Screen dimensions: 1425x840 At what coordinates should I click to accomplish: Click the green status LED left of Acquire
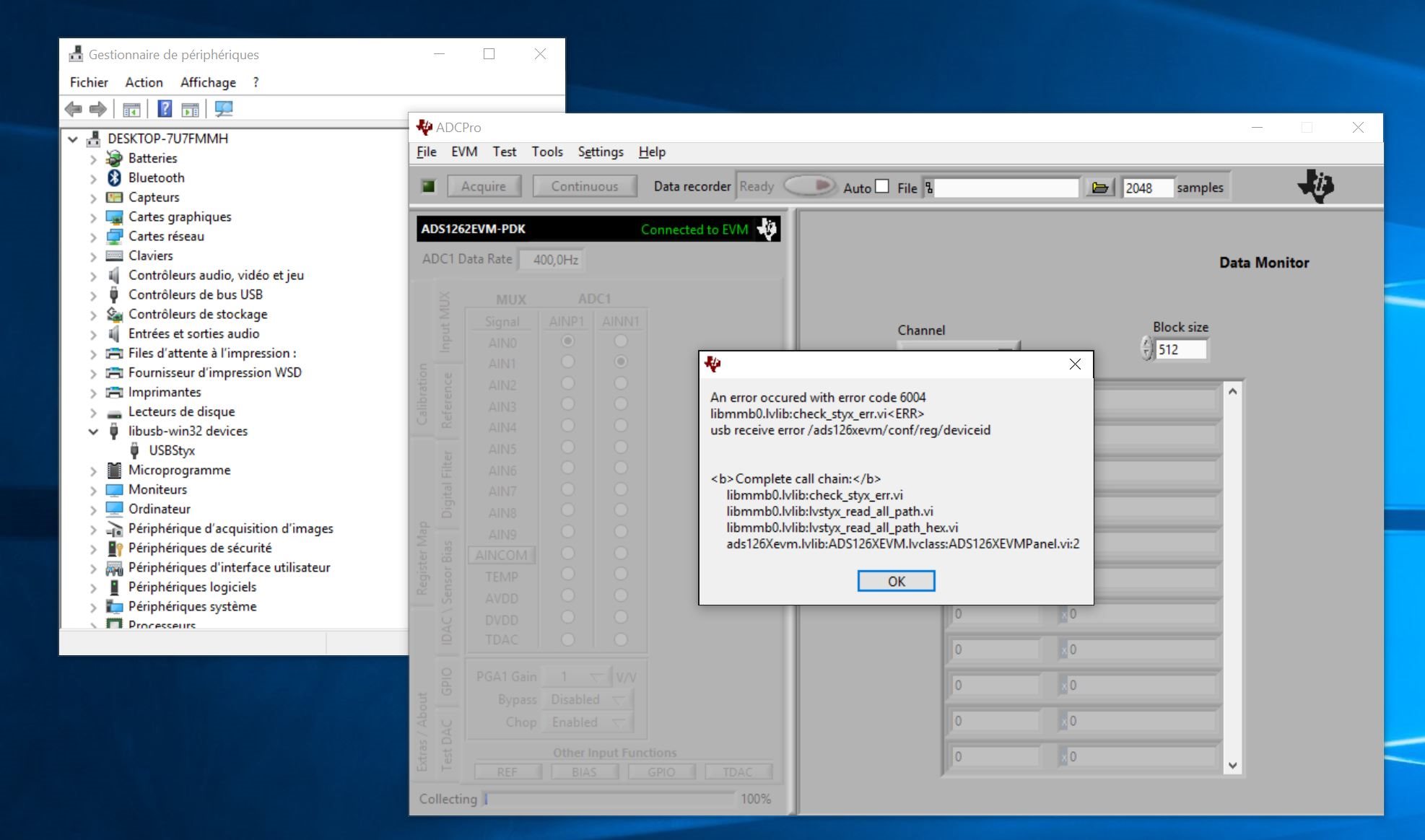click(428, 186)
